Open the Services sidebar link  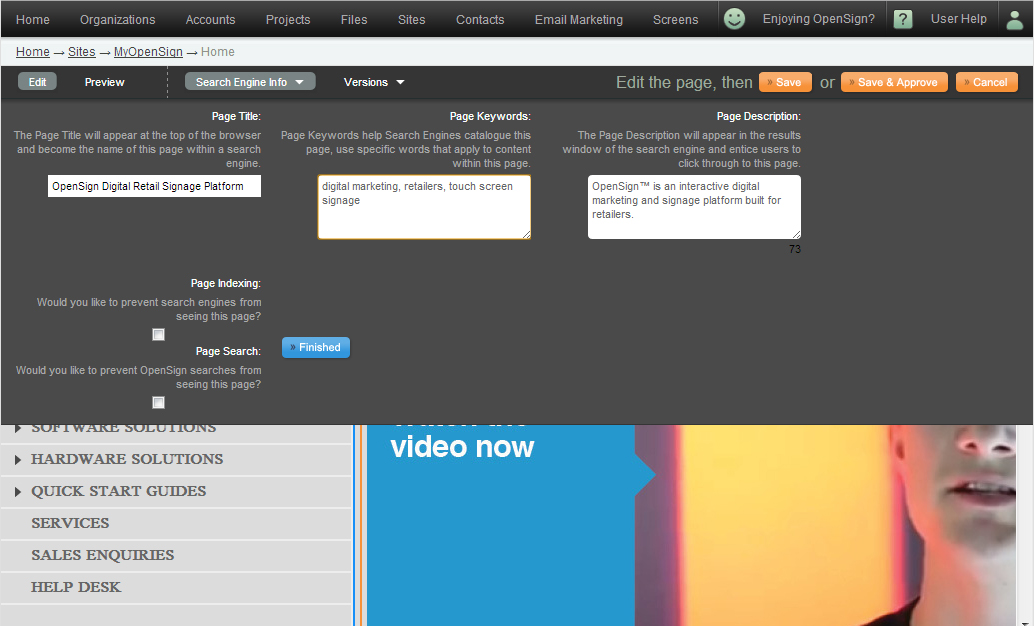70,523
